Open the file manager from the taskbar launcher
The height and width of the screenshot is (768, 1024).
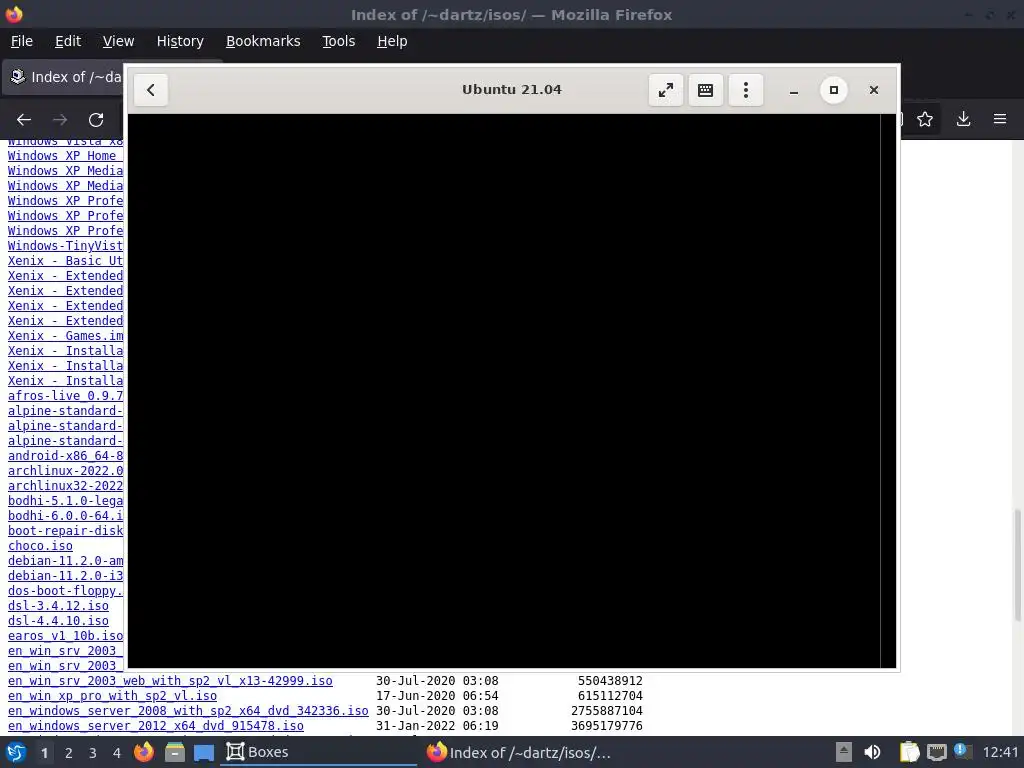pyautogui.click(x=174, y=752)
